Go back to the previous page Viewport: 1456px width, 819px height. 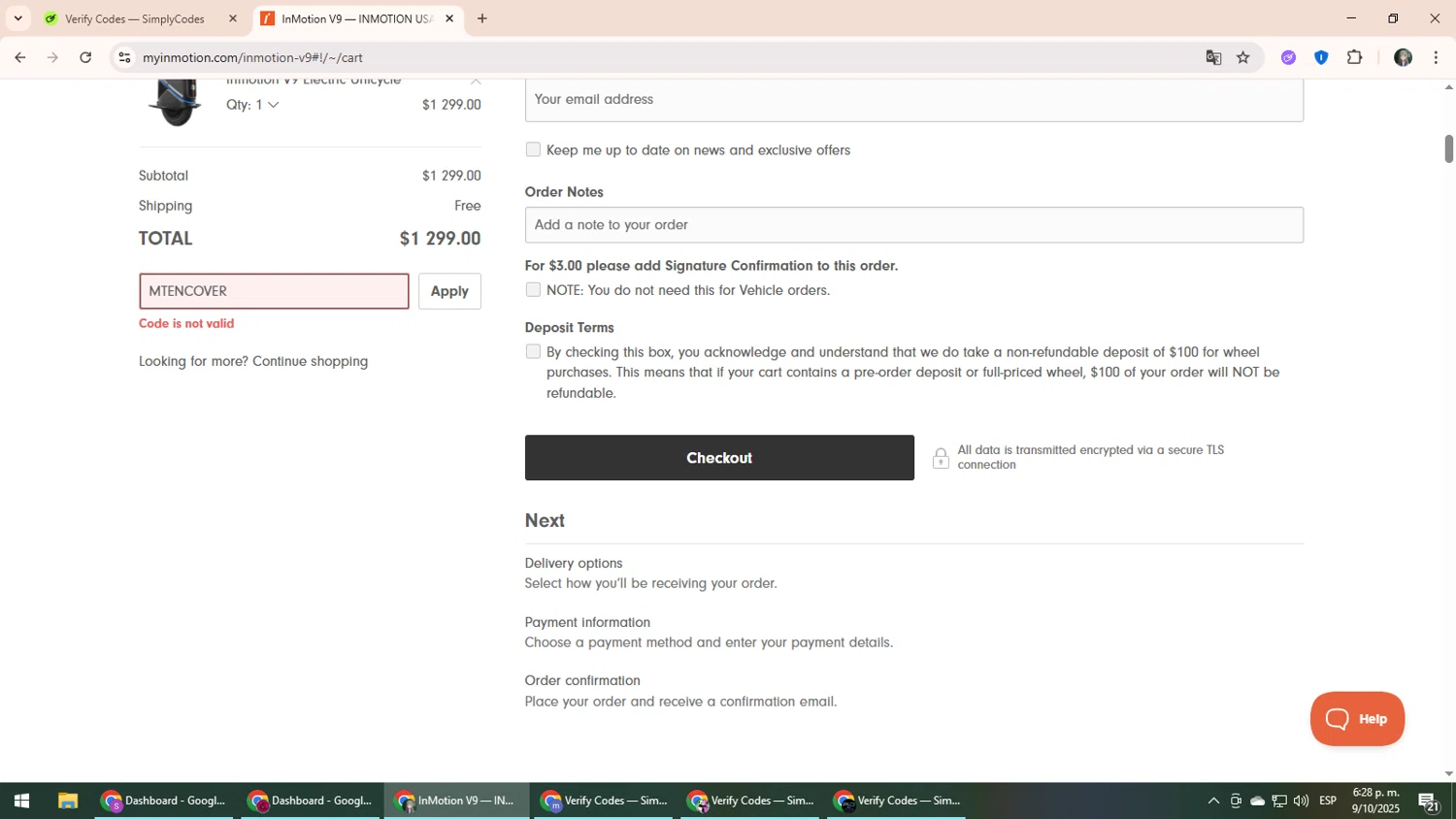pyautogui.click(x=19, y=58)
